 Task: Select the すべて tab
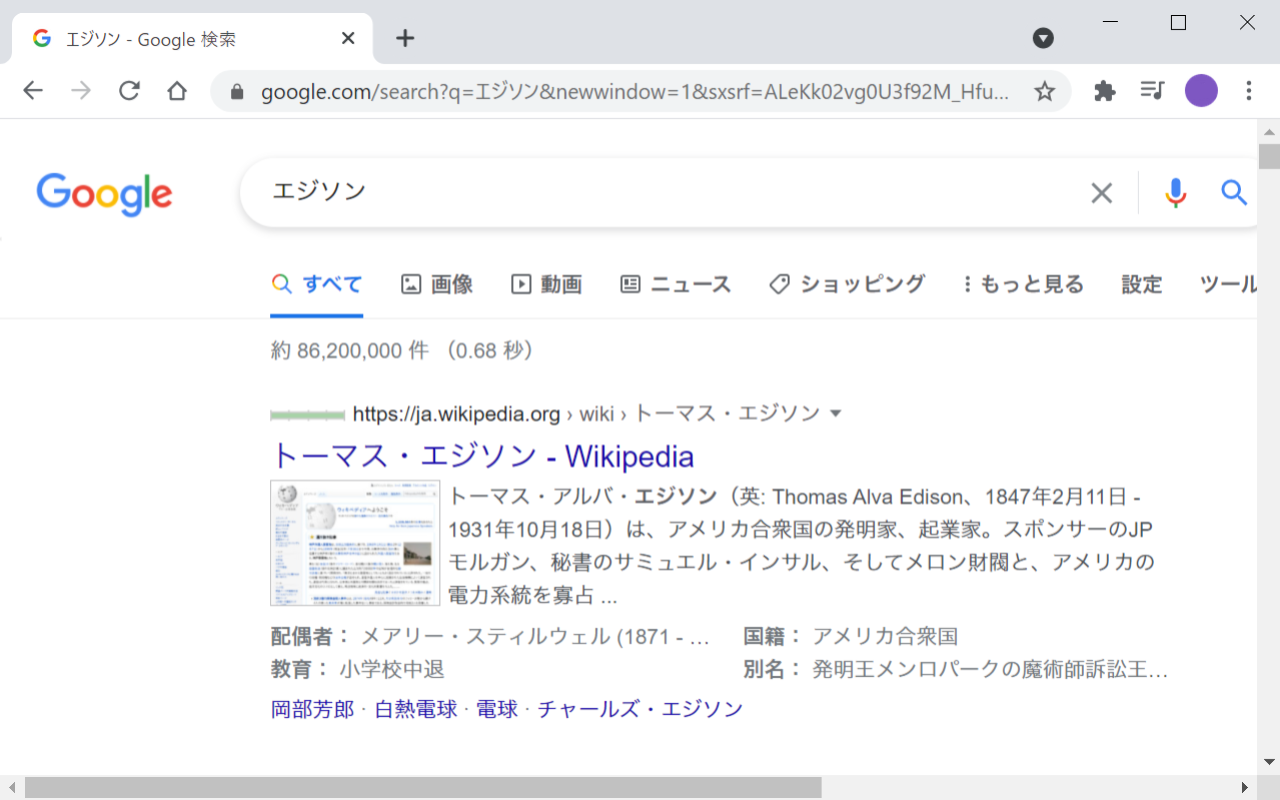point(317,284)
